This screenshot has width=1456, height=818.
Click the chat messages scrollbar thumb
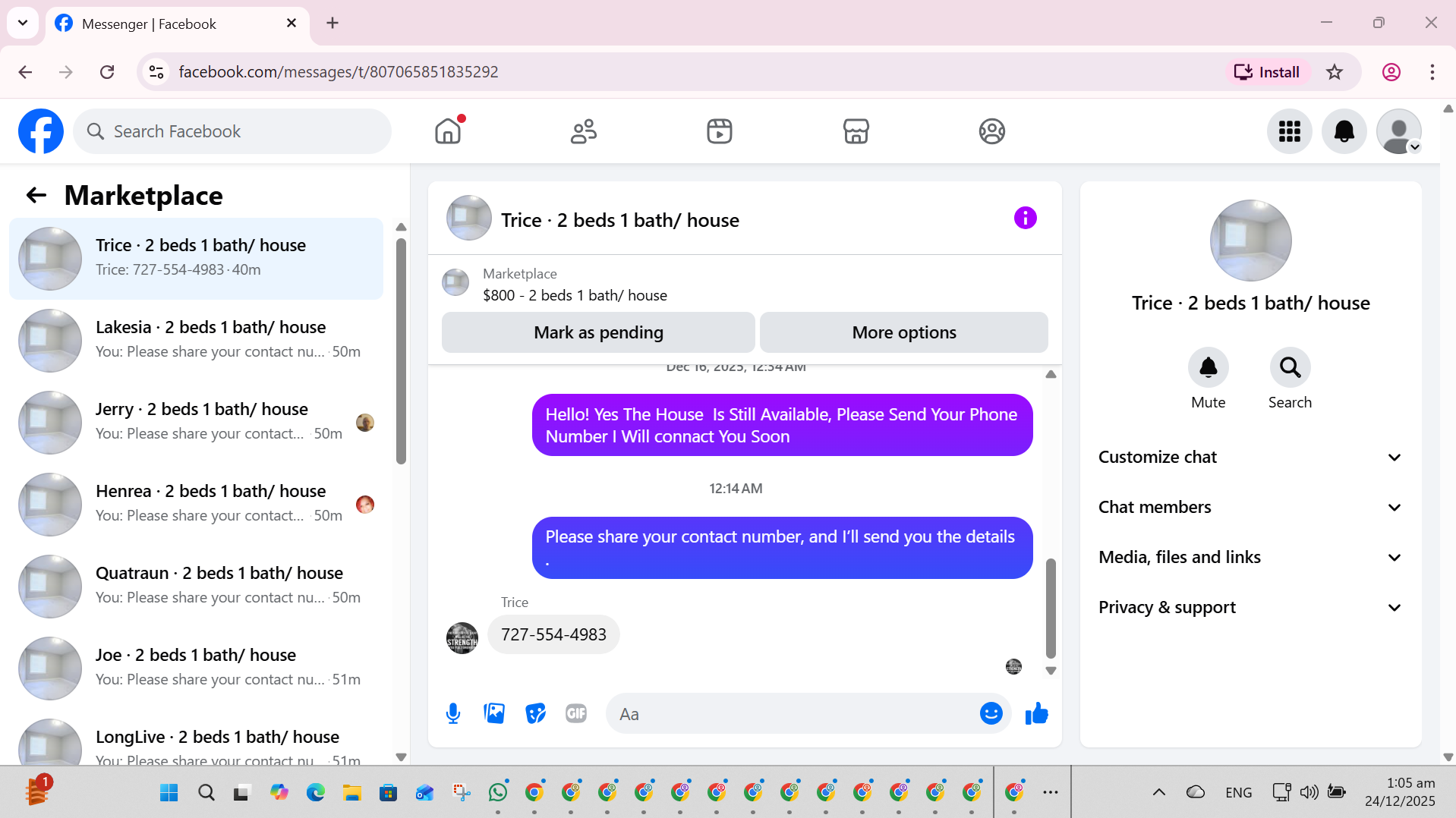(1051, 608)
